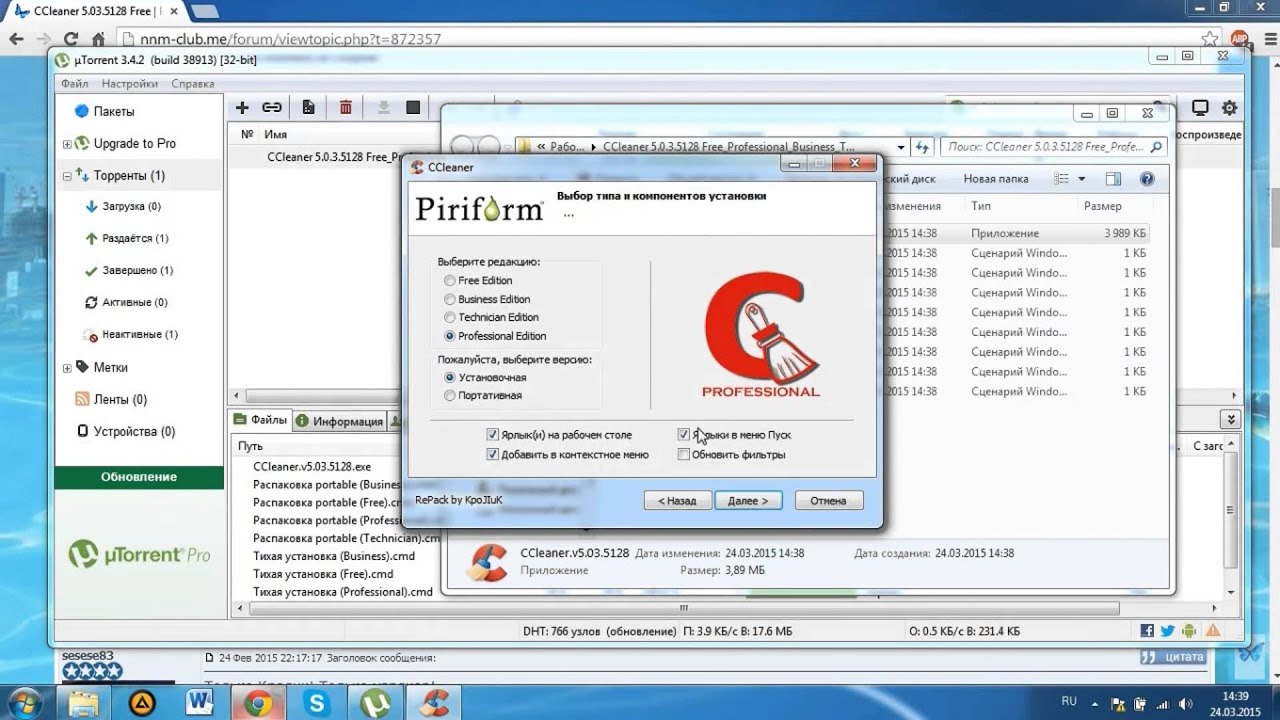This screenshot has height=720, width=1280.
Task: Toggle the 'Ярлыки в меню Пуск' checkbox
Action: (x=684, y=435)
